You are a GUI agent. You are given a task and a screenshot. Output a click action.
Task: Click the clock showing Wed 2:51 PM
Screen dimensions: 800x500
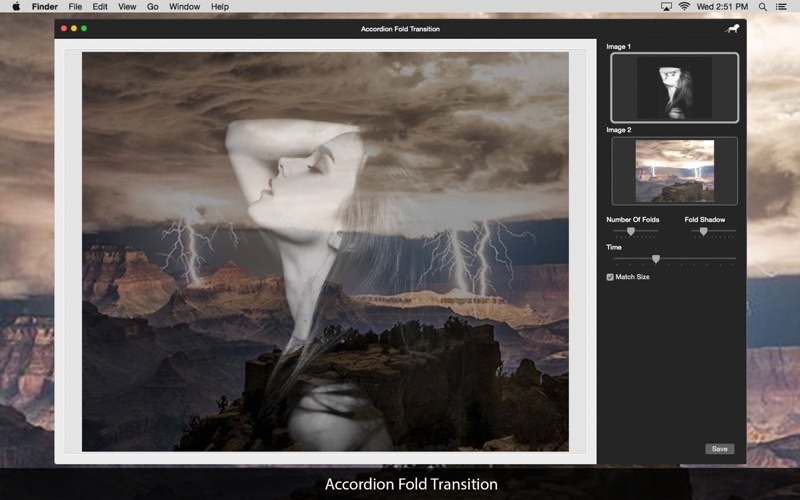click(x=722, y=7)
